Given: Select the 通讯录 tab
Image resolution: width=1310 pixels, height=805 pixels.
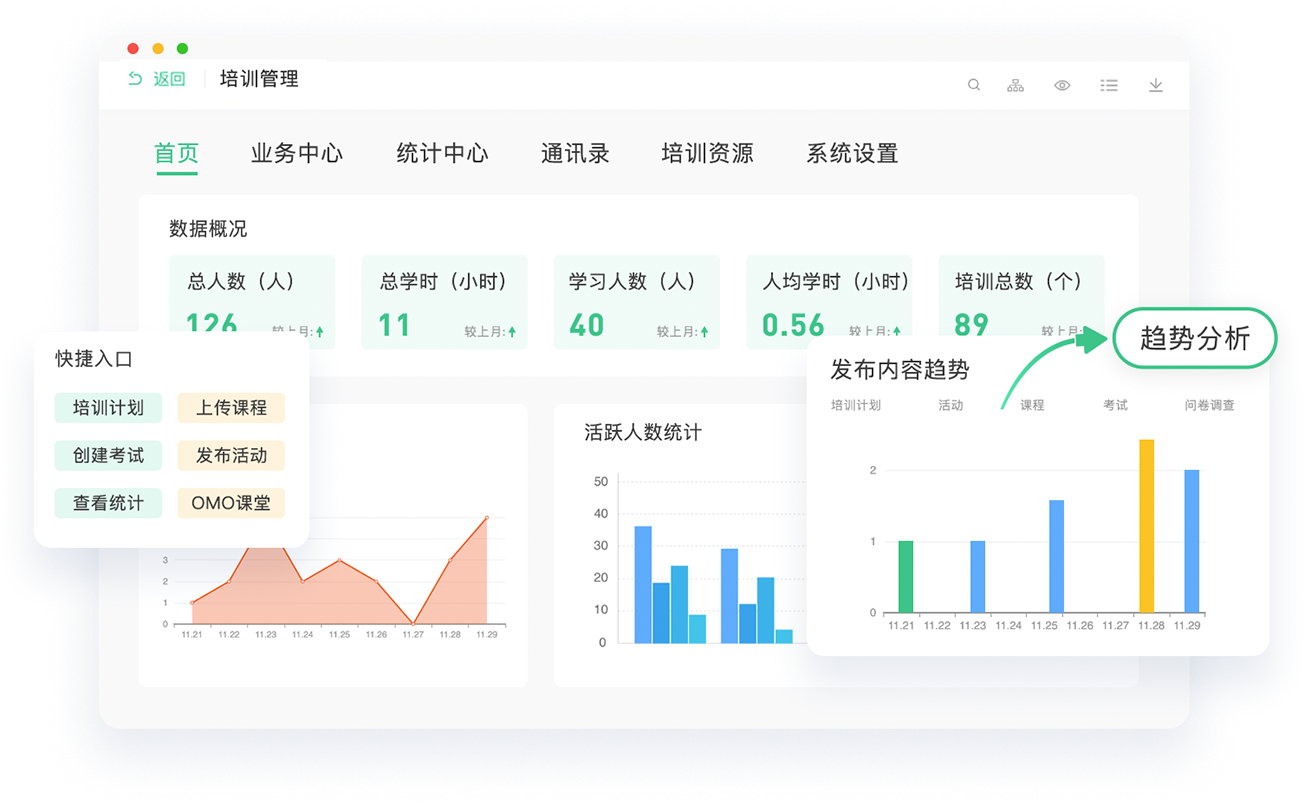Looking at the screenshot, I should pyautogui.click(x=575, y=153).
